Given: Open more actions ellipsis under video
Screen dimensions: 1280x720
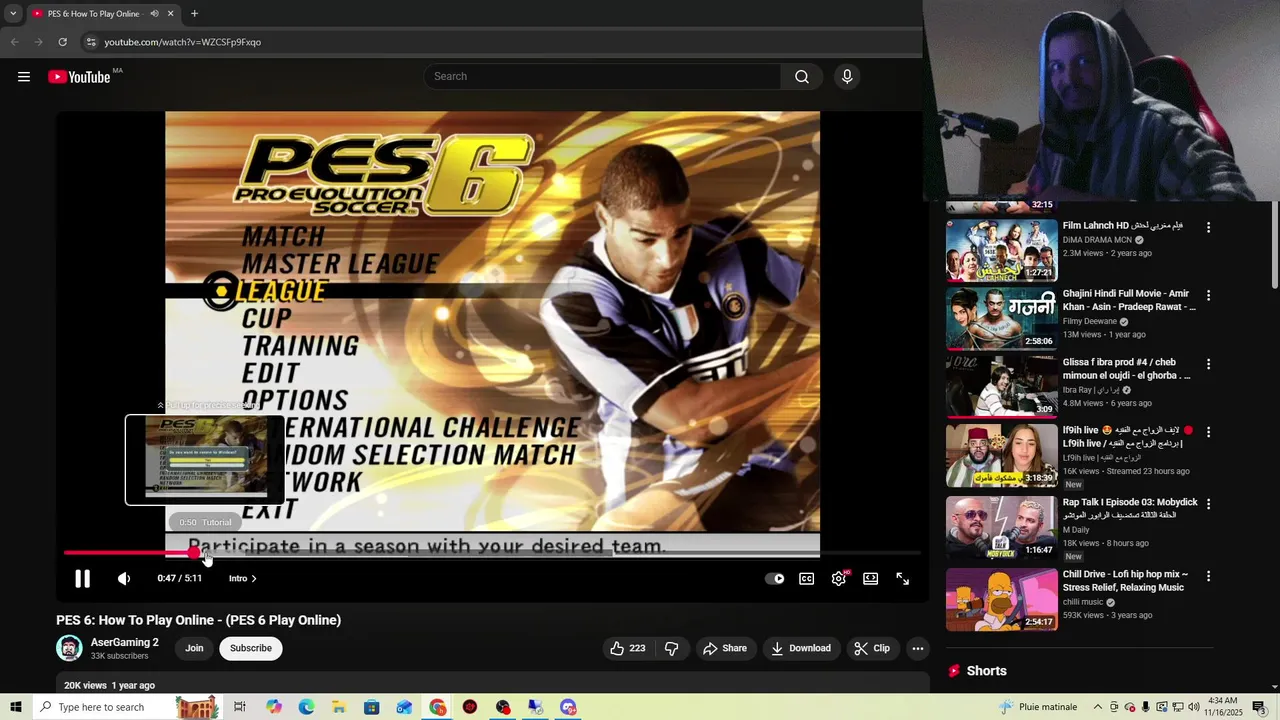Looking at the screenshot, I should click(x=917, y=648).
